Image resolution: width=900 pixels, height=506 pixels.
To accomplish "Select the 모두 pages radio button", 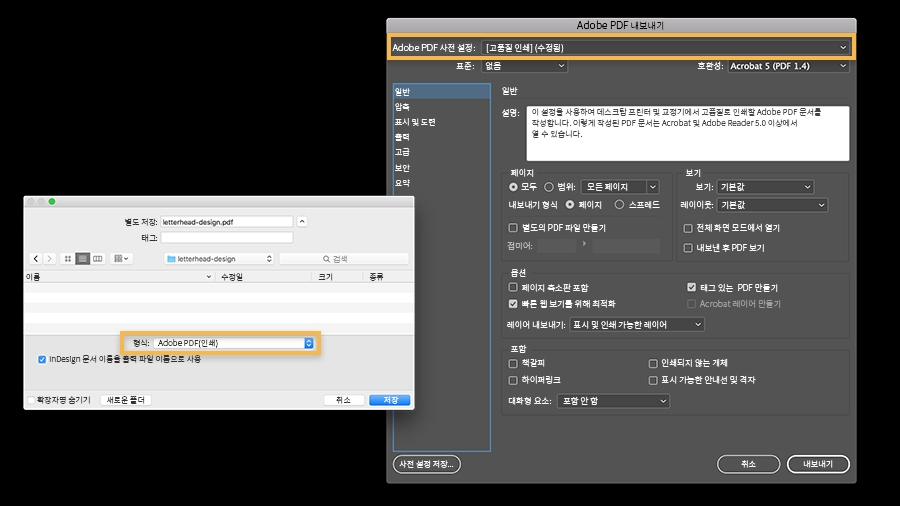I will [513, 187].
